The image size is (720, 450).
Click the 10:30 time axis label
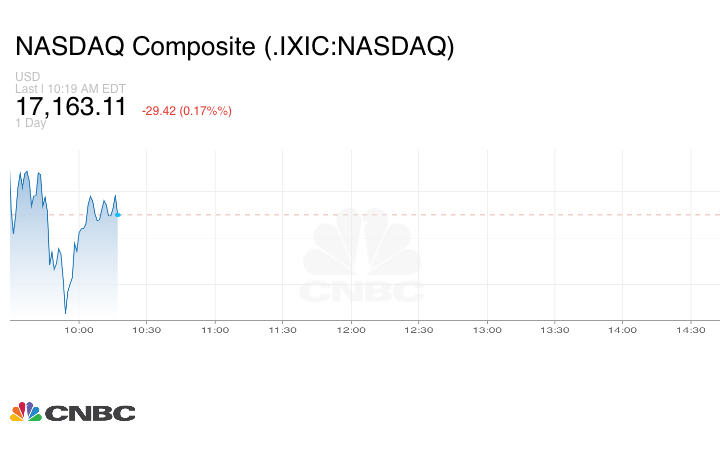point(147,330)
